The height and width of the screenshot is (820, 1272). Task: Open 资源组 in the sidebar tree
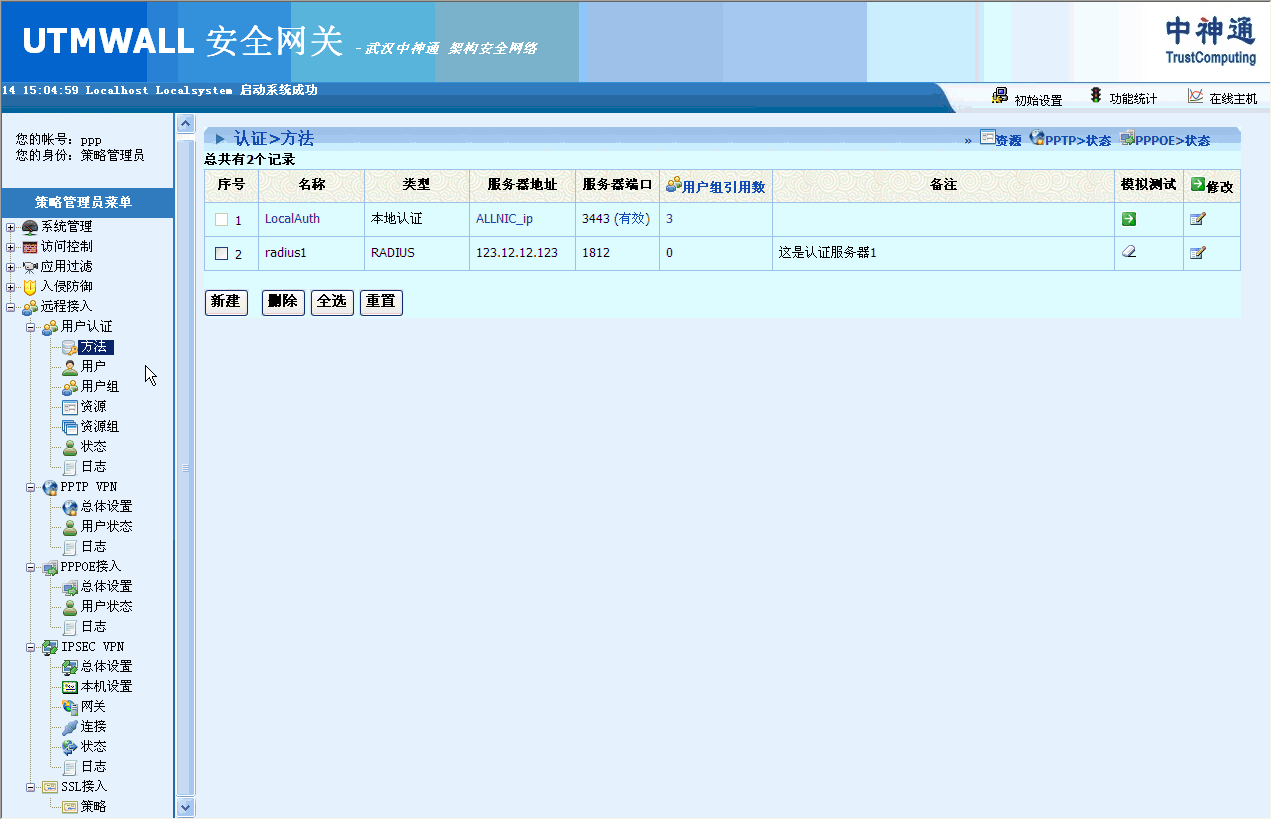pos(99,427)
